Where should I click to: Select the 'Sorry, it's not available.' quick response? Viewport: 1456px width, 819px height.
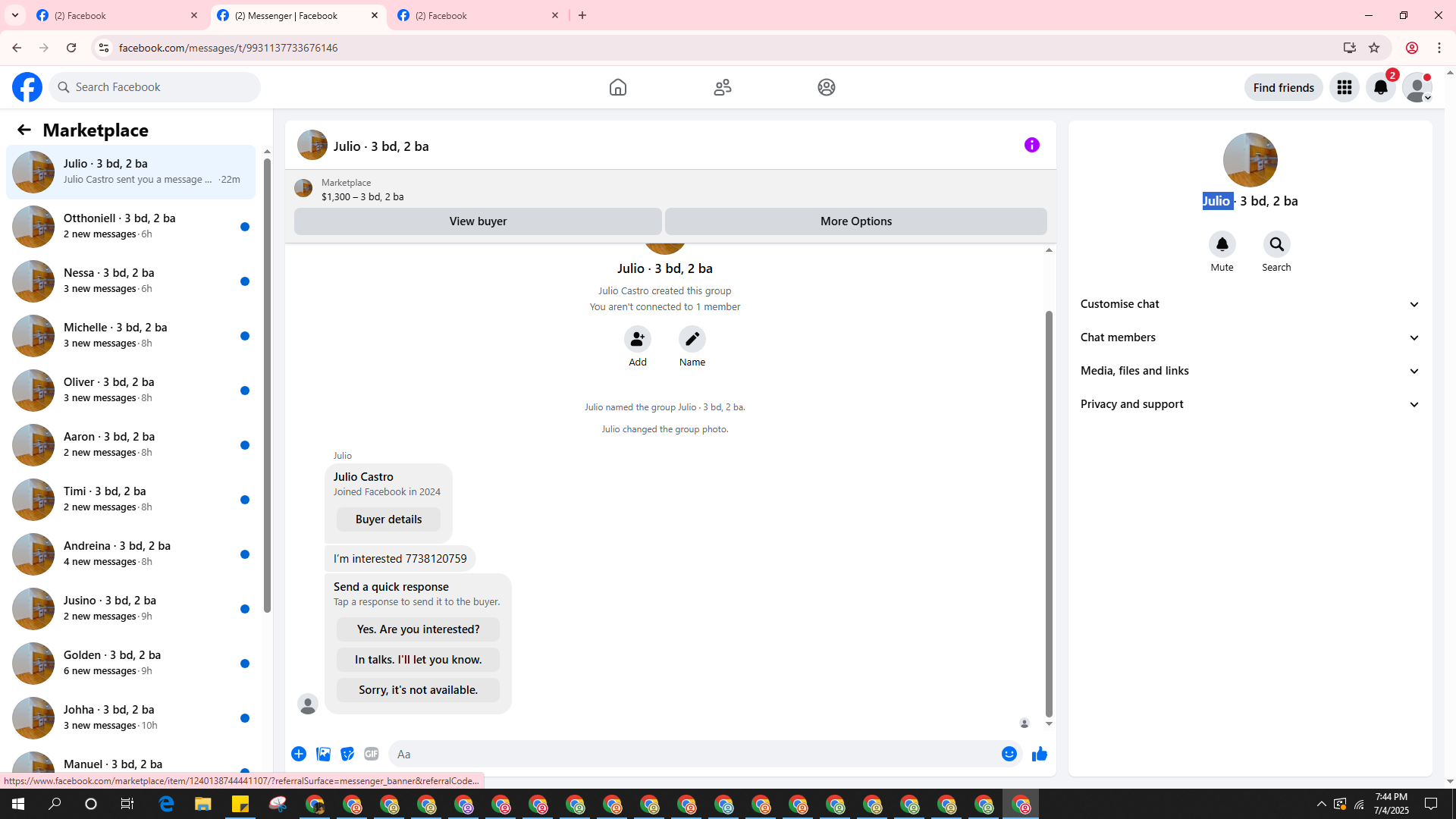[418, 690]
